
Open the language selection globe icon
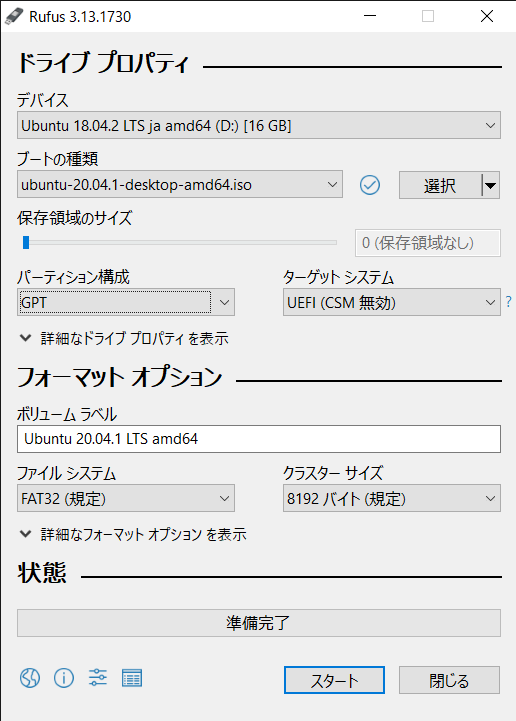(x=30, y=678)
